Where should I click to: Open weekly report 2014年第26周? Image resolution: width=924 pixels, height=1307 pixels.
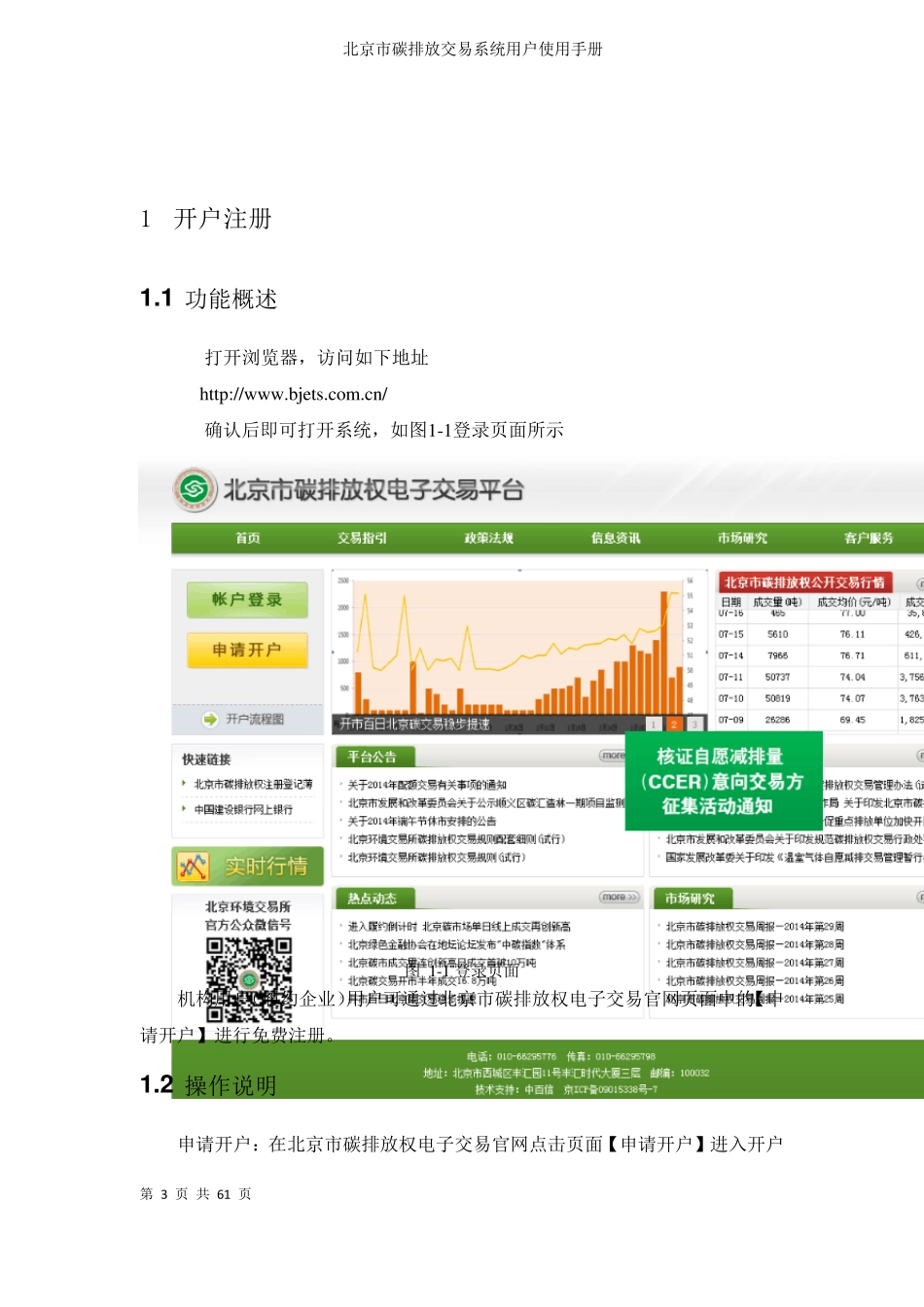755,981
